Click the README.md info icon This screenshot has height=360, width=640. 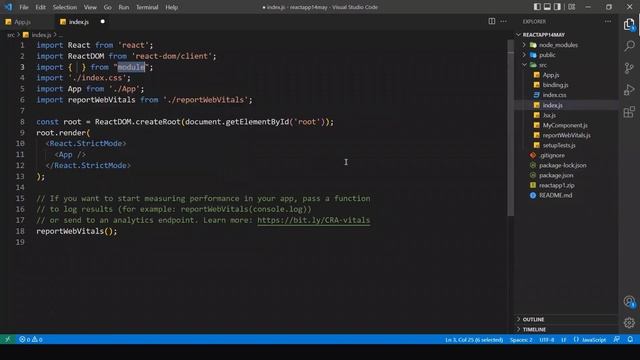533,195
